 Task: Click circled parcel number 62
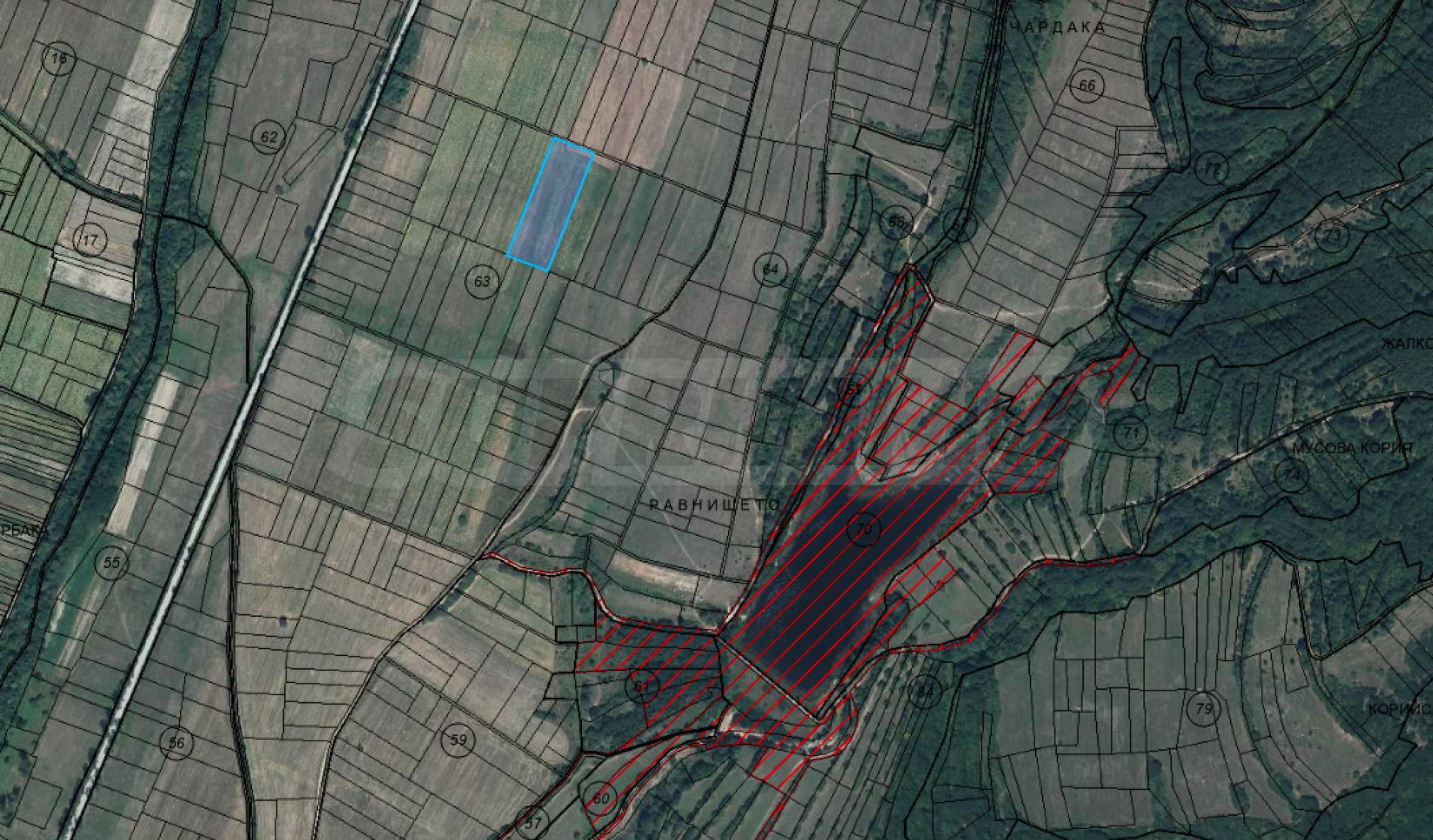point(269,137)
